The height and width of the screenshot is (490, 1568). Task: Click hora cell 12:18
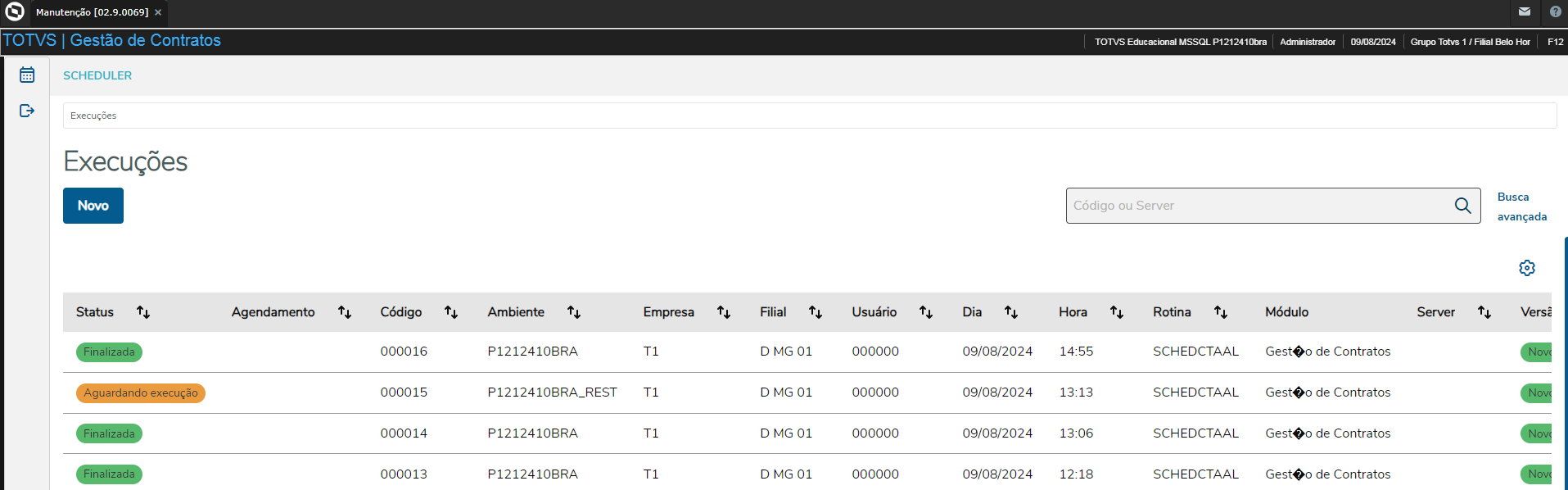[x=1076, y=474]
